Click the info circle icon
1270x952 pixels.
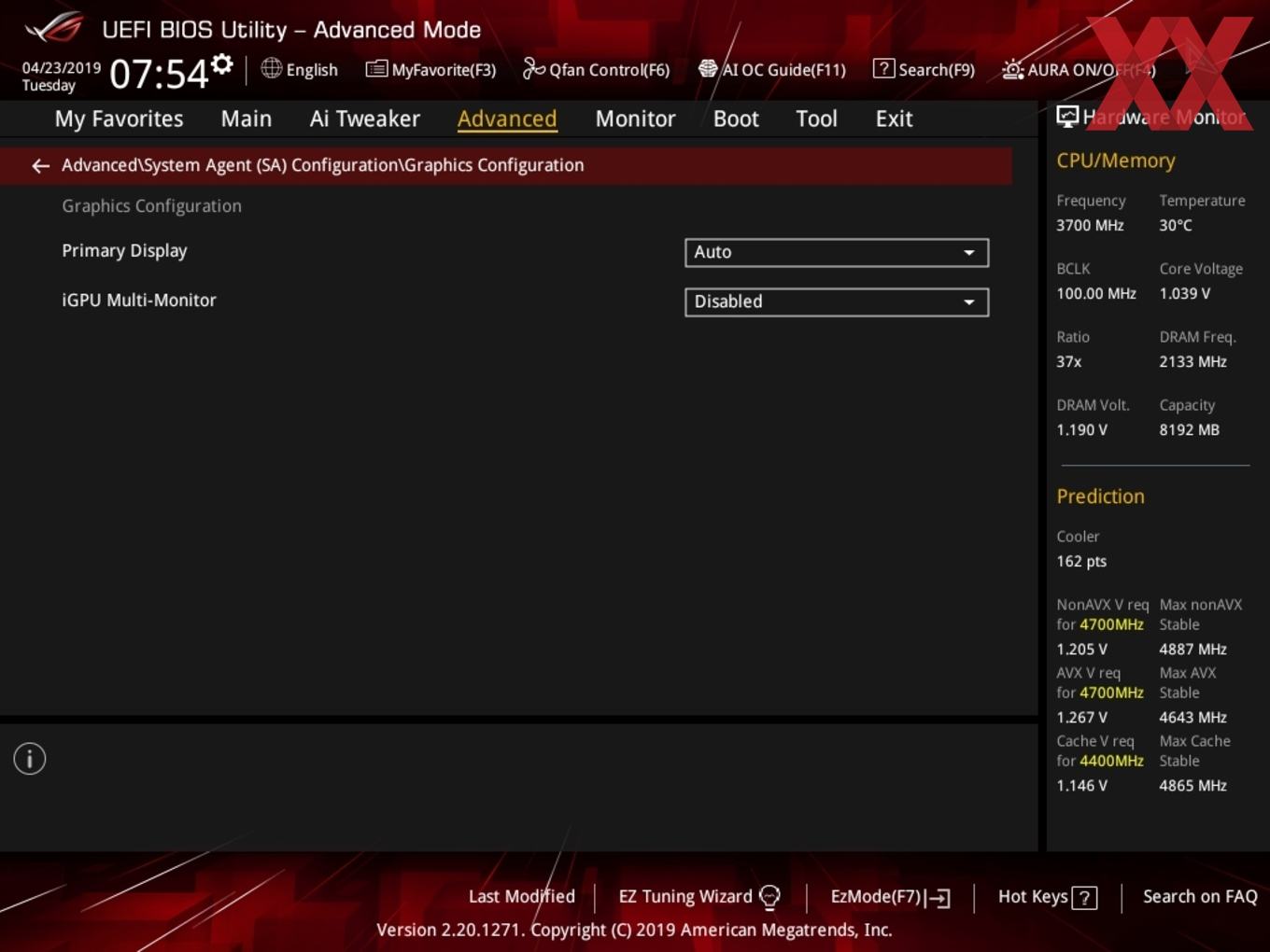click(30, 759)
